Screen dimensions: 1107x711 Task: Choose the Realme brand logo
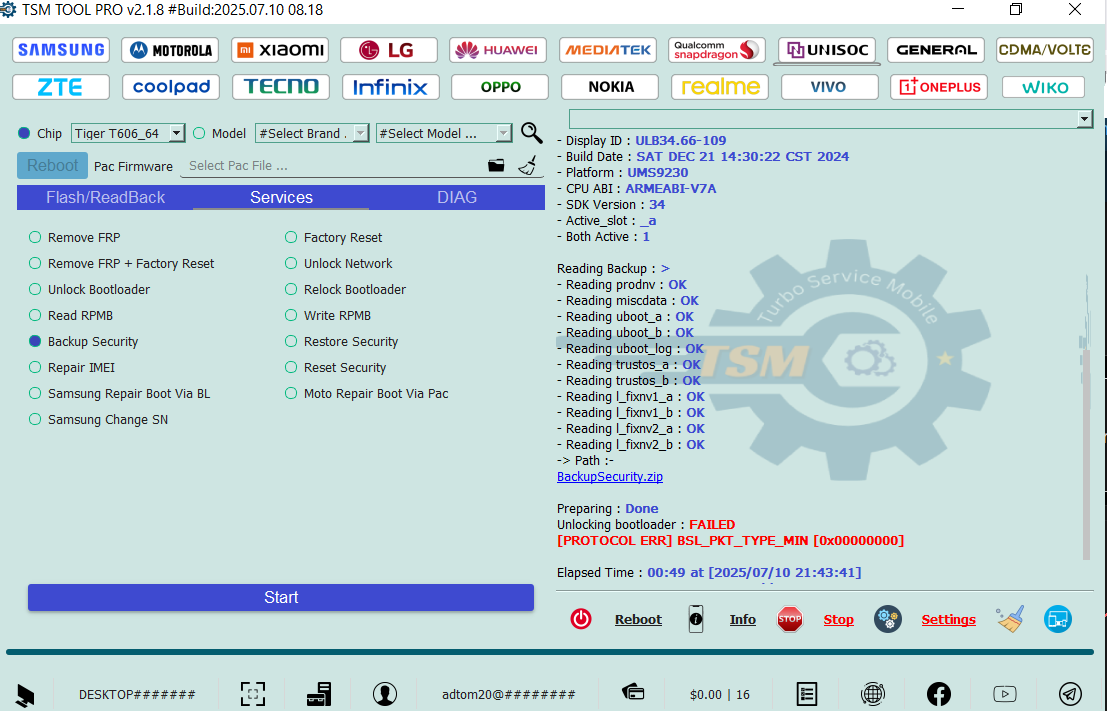pos(720,88)
